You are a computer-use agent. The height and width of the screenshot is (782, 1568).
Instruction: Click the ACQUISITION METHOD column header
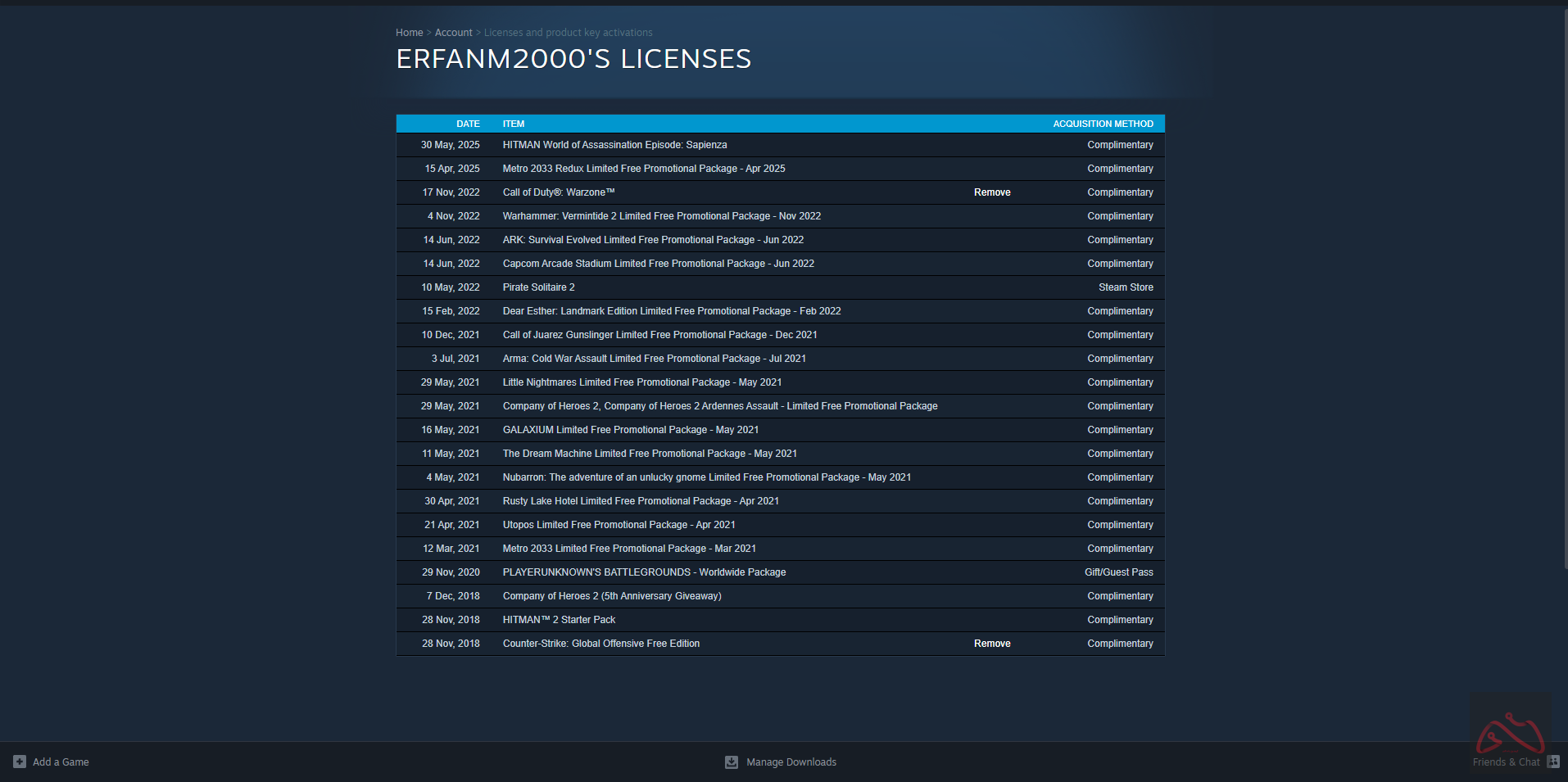click(x=1103, y=124)
